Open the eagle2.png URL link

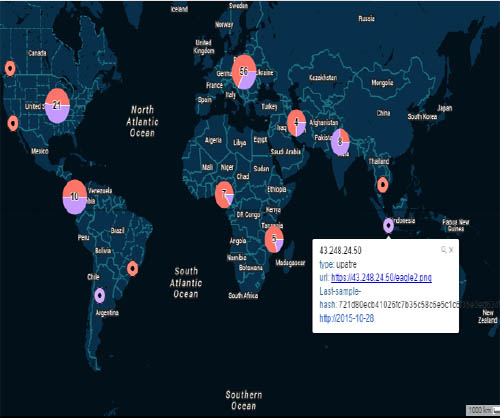(x=381, y=277)
